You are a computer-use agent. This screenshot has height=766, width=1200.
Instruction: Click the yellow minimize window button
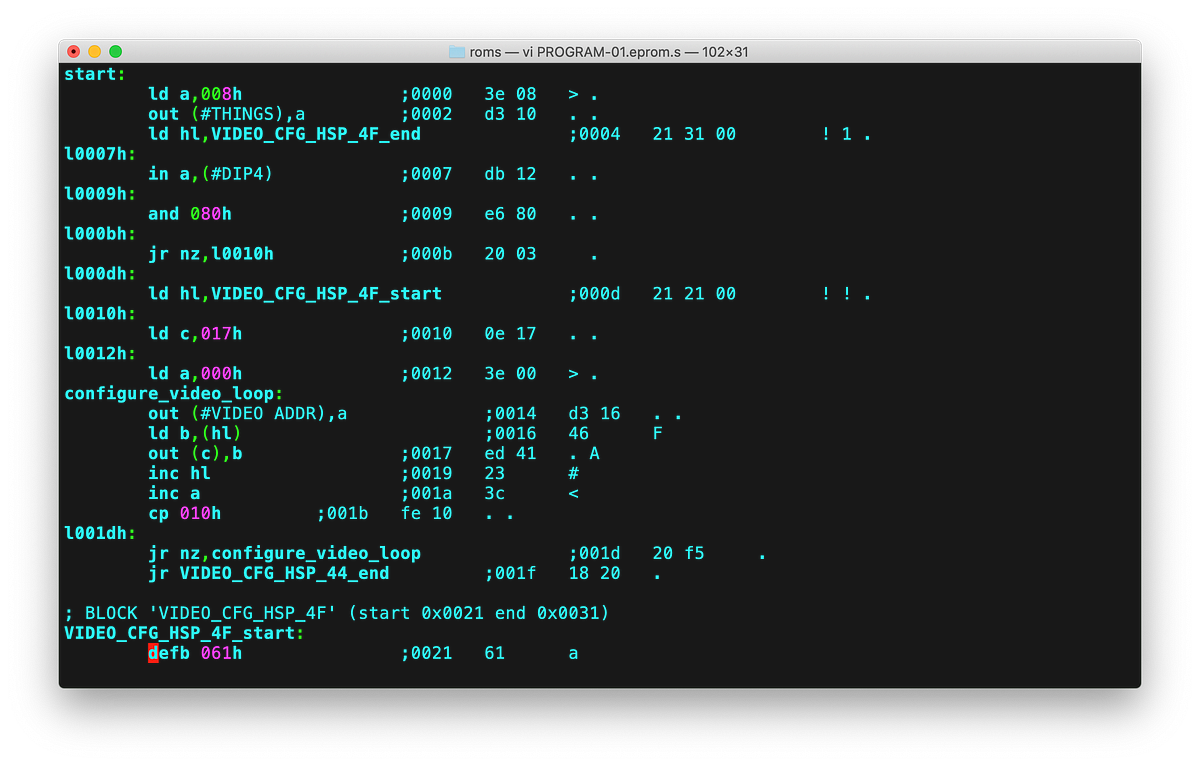click(x=95, y=51)
